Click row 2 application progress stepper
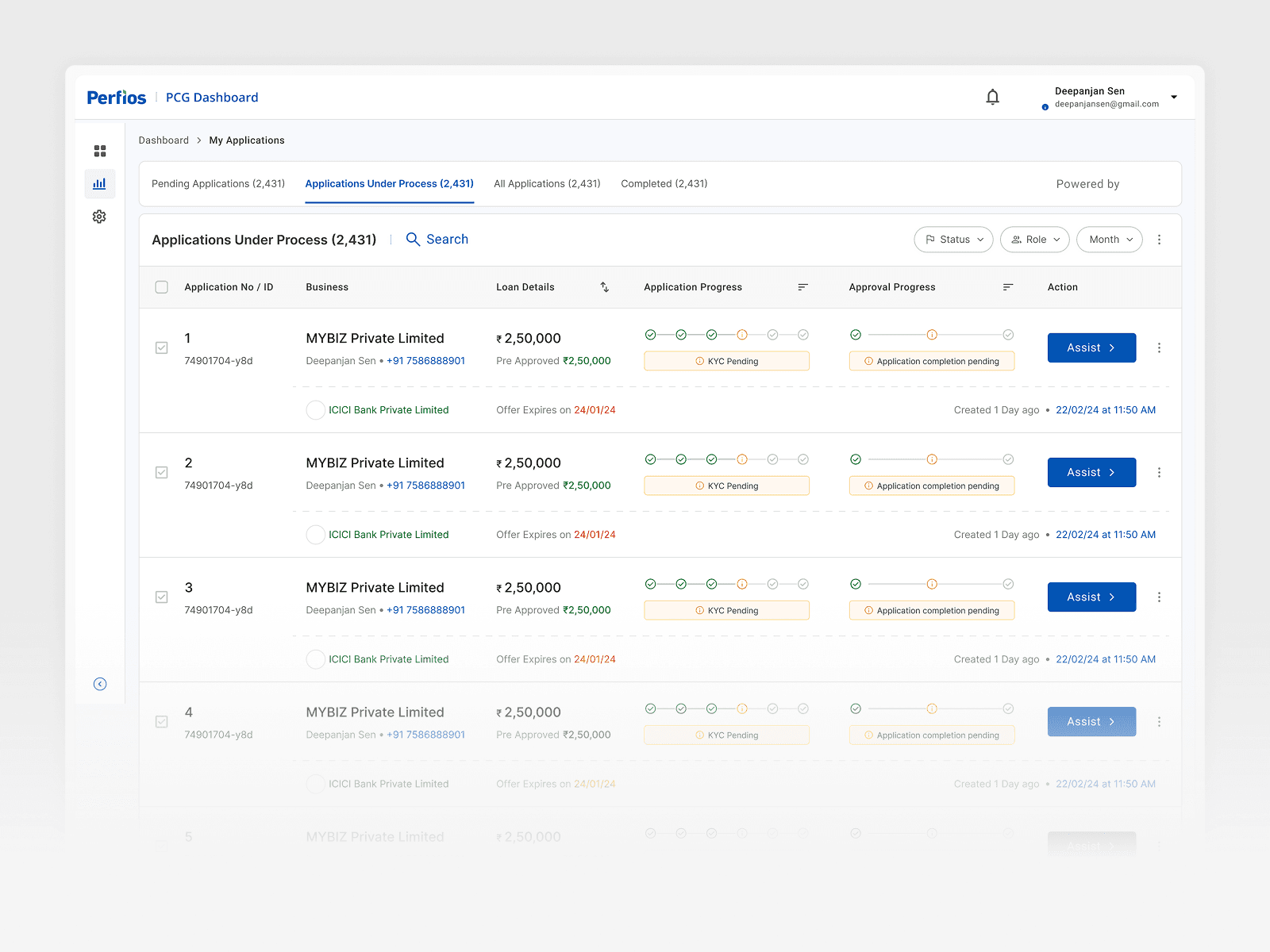The height and width of the screenshot is (952, 1270). pos(727,459)
